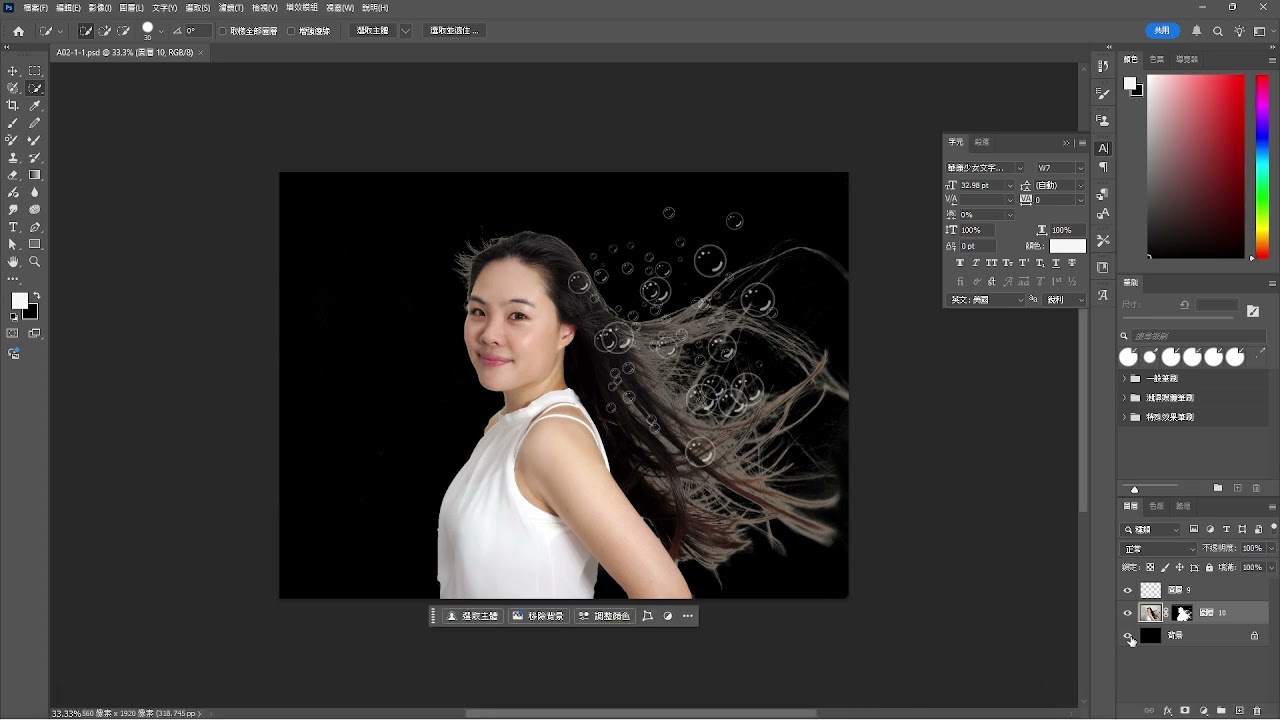1280x720 pixels.
Task: Select the Crop tool
Action: point(13,105)
